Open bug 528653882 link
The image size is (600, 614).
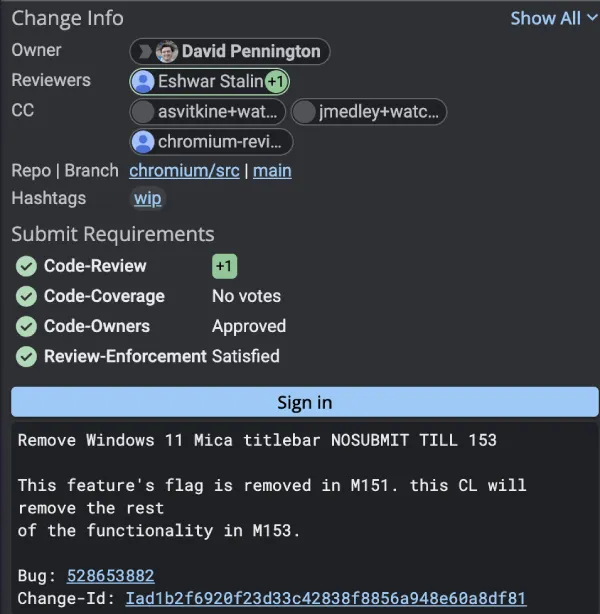click(x=110, y=576)
